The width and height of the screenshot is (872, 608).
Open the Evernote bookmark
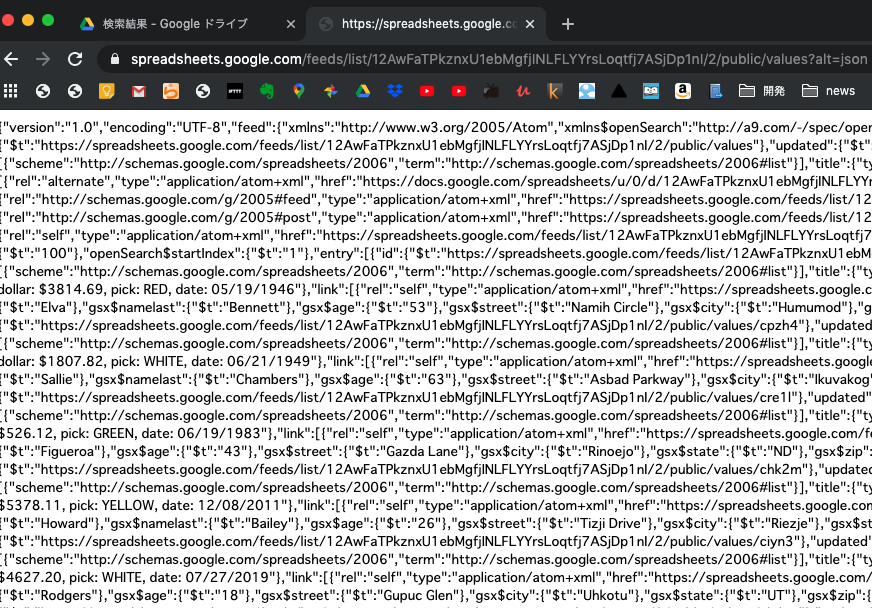point(267,91)
